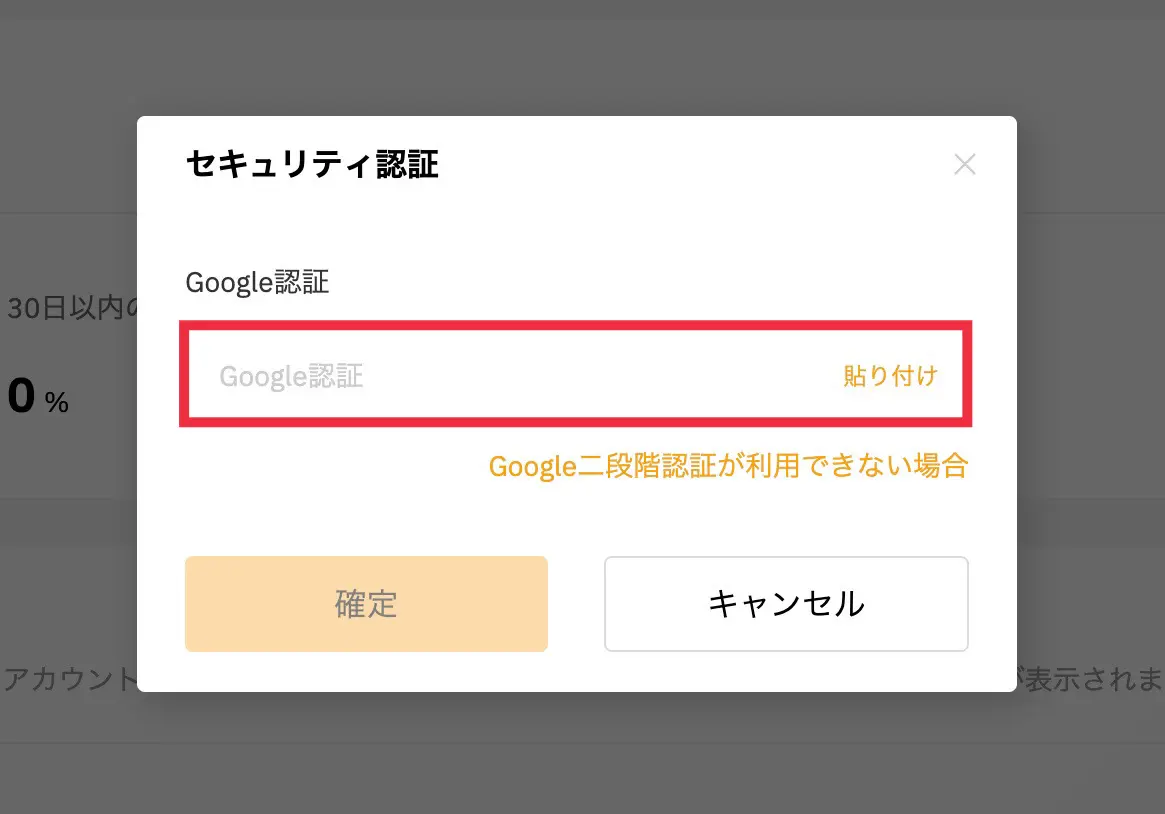This screenshot has height=814, width=1165.
Task: Click the dimmed backdrop below the dialog
Action: pos(580,760)
